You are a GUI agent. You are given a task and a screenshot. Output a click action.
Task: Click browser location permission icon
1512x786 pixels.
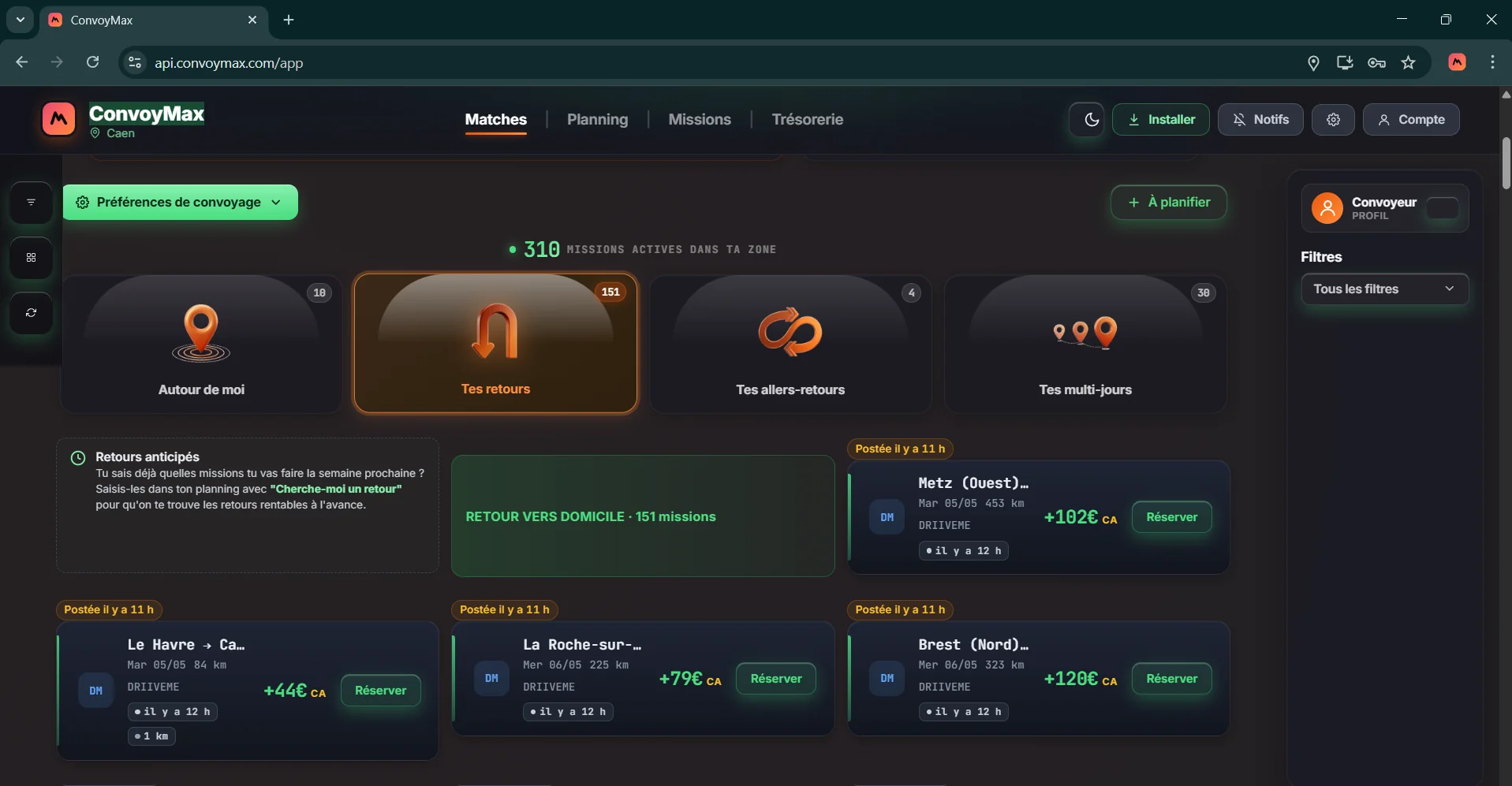(1313, 63)
